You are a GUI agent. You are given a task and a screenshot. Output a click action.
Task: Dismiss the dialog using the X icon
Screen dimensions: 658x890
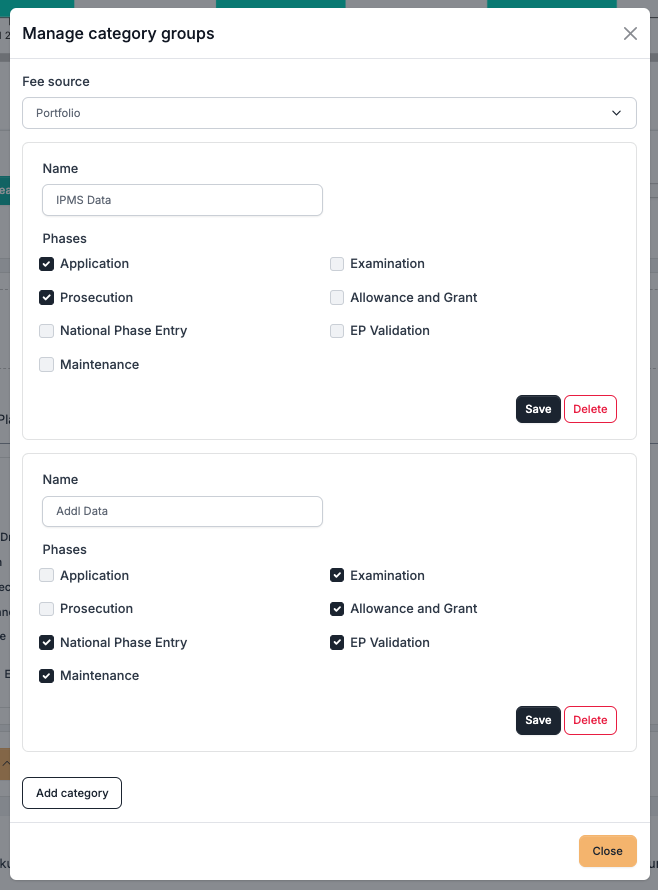[630, 33]
